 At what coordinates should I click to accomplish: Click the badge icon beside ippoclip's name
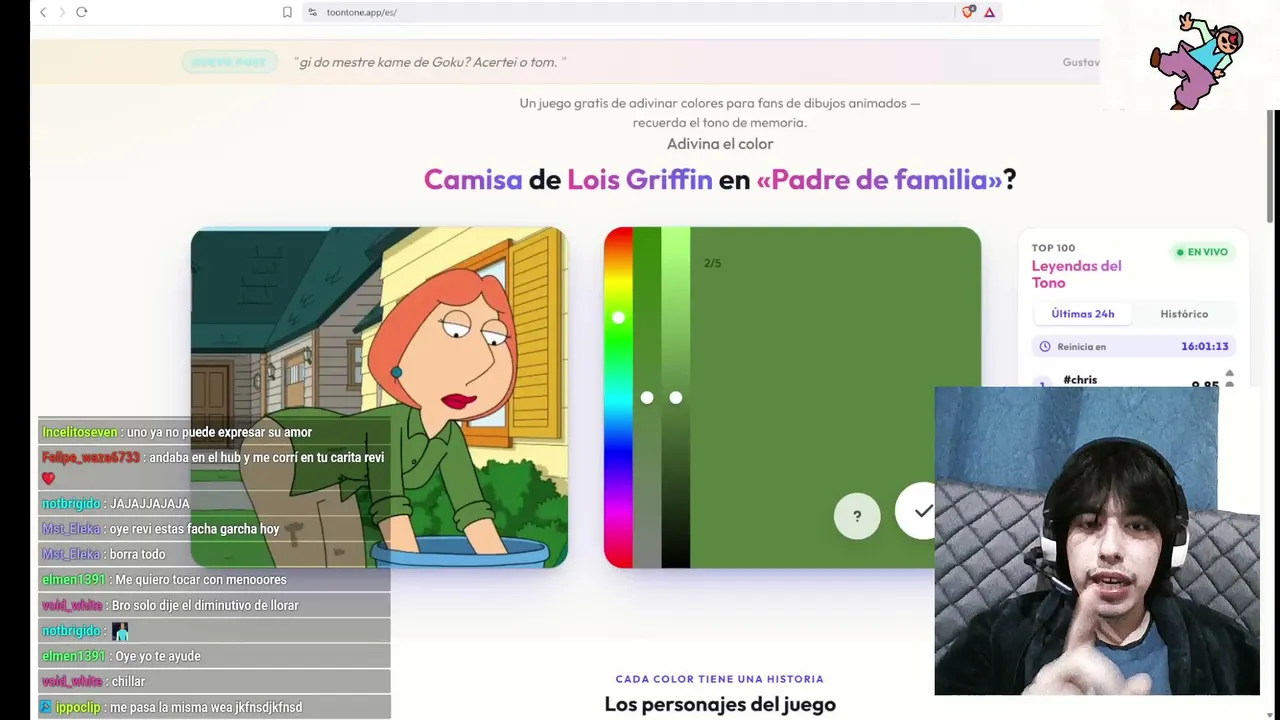click(45, 707)
